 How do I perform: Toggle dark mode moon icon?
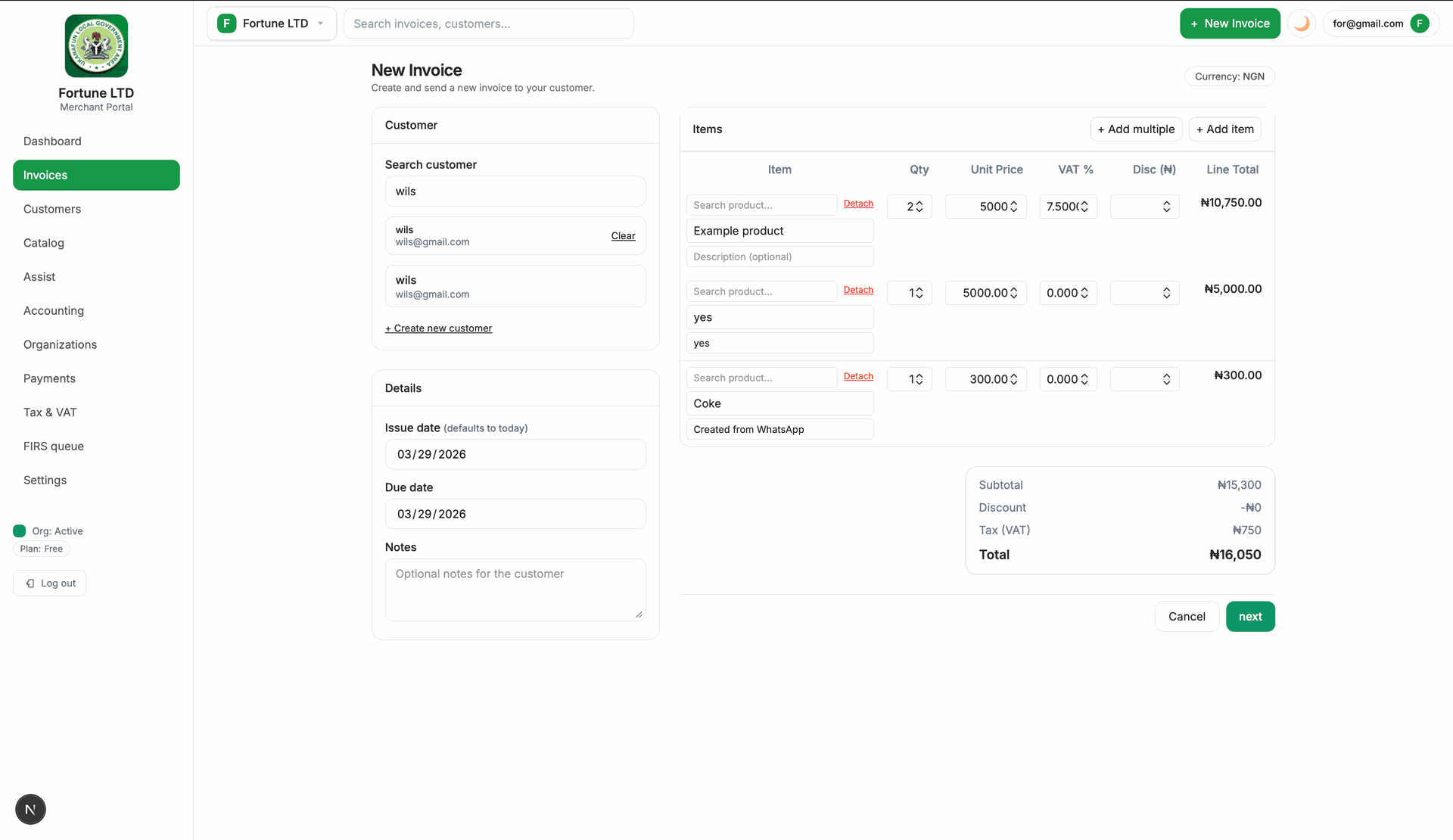pyautogui.click(x=1302, y=23)
